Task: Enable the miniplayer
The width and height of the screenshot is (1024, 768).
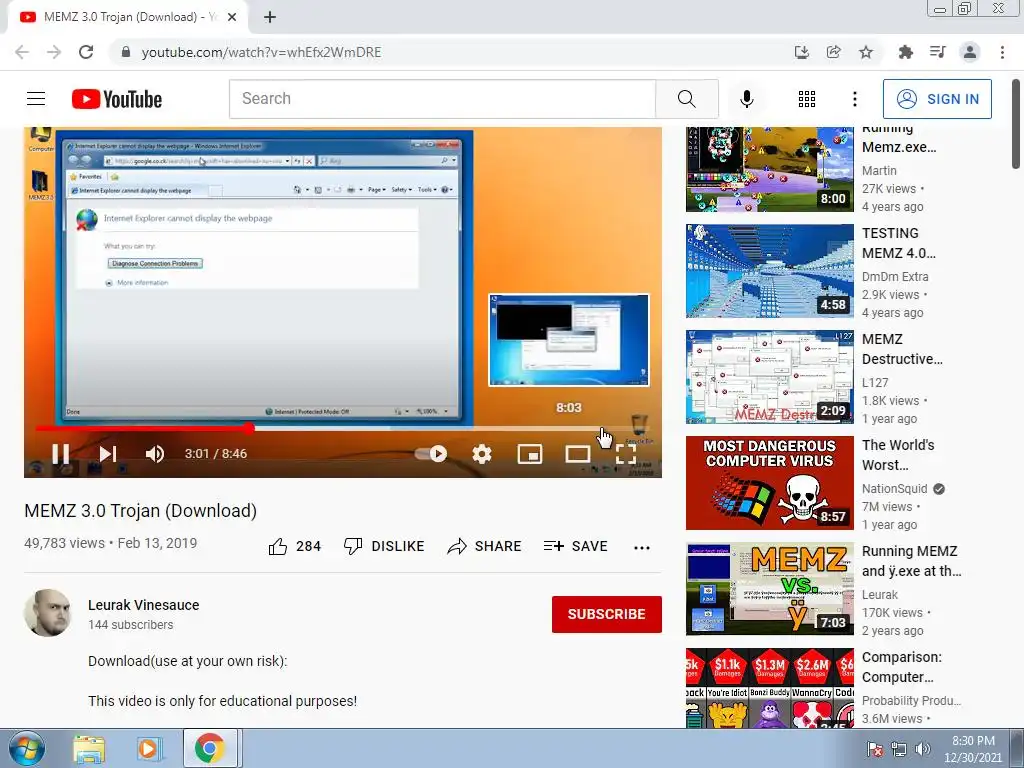Action: [x=530, y=453]
